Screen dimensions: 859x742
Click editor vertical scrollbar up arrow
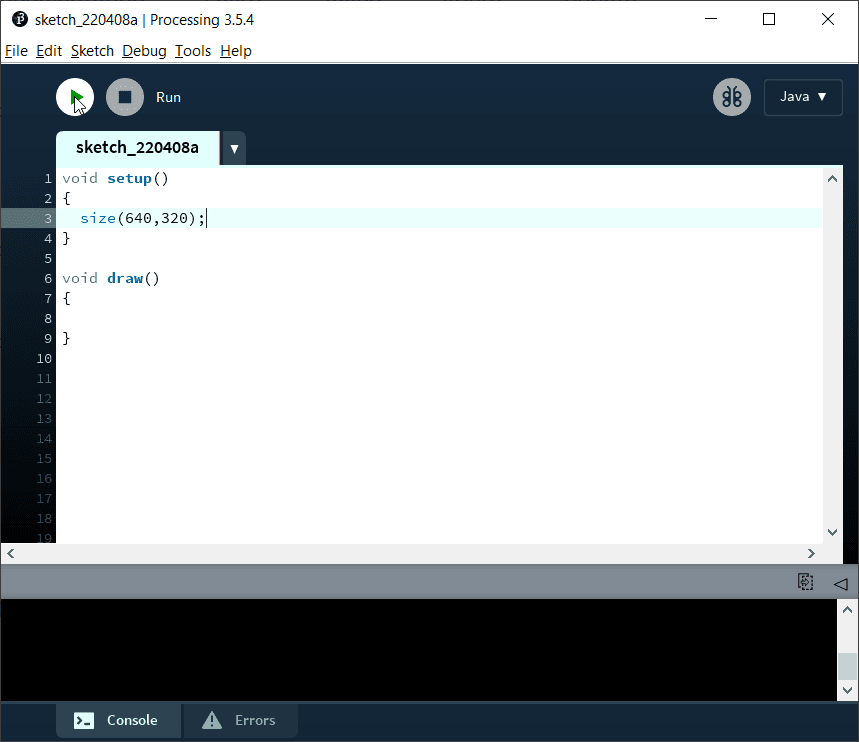(832, 179)
